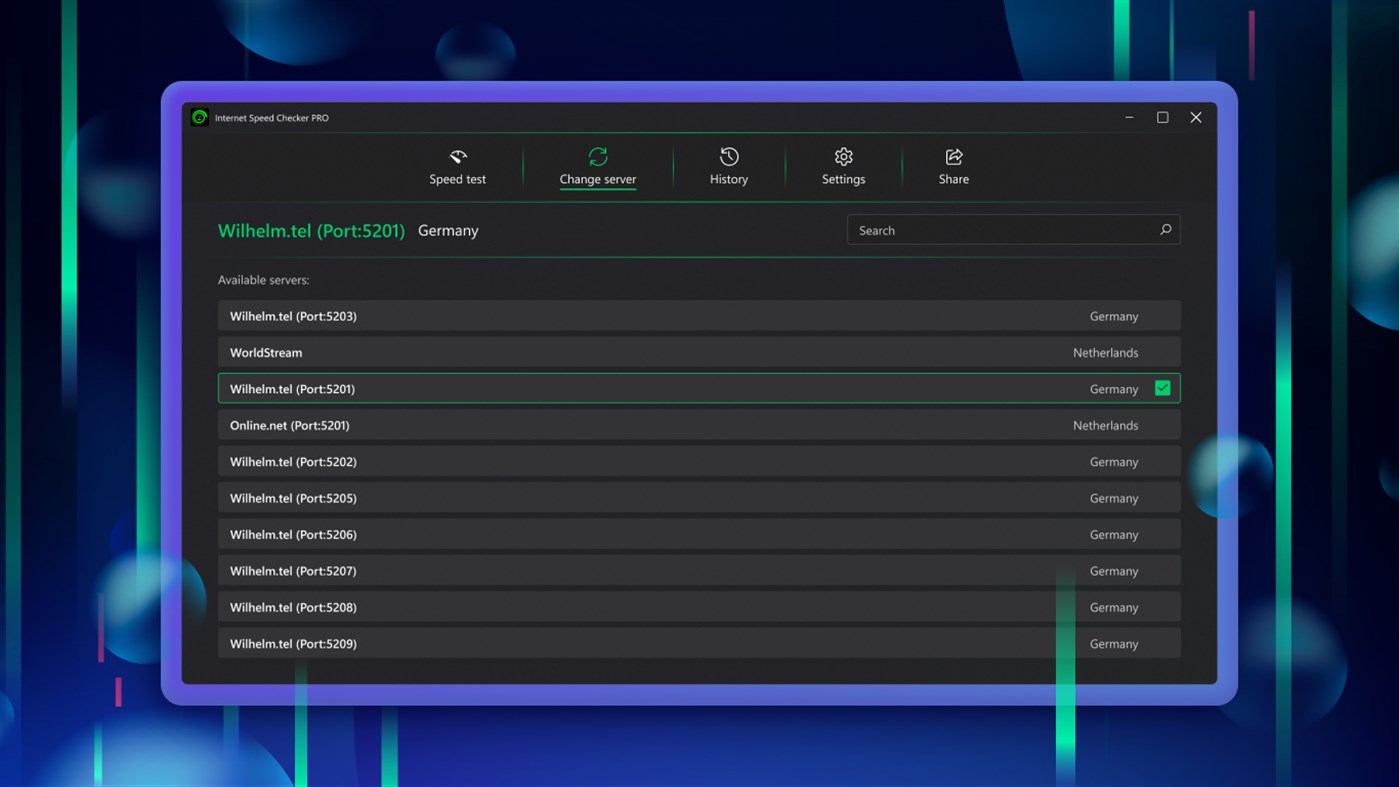
Task: Pick server Wilhelm.tel (Port:5207)
Action: click(699, 571)
